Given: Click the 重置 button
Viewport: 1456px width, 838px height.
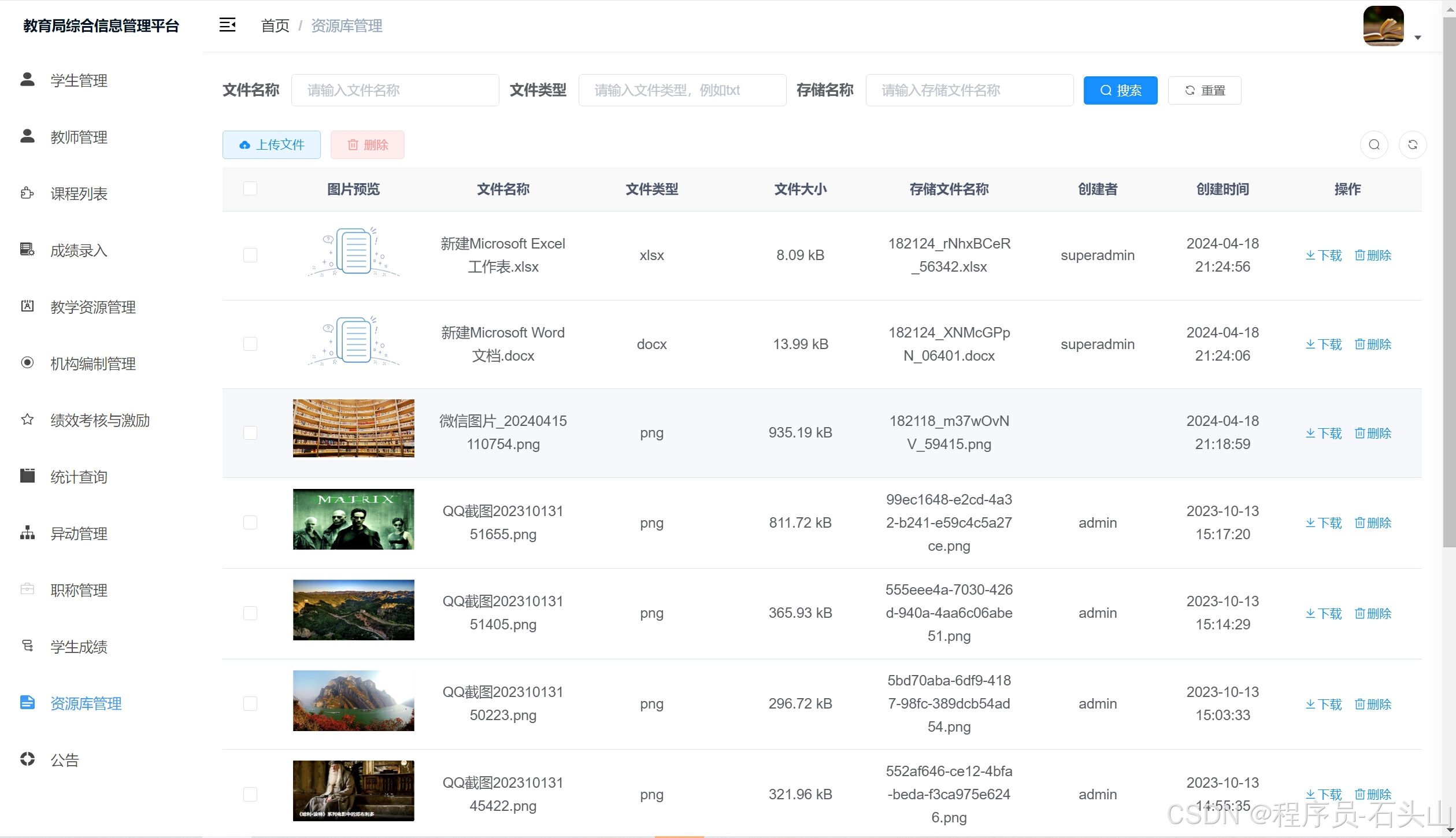Looking at the screenshot, I should (x=1205, y=90).
